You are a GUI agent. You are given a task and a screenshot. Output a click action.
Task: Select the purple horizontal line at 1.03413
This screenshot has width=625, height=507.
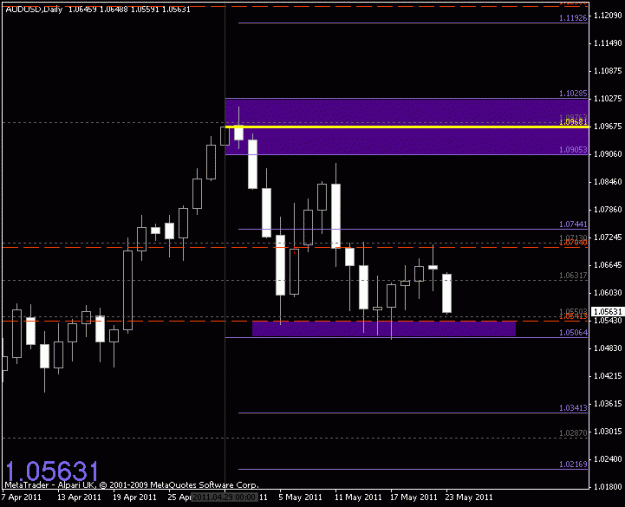[x=413, y=413]
